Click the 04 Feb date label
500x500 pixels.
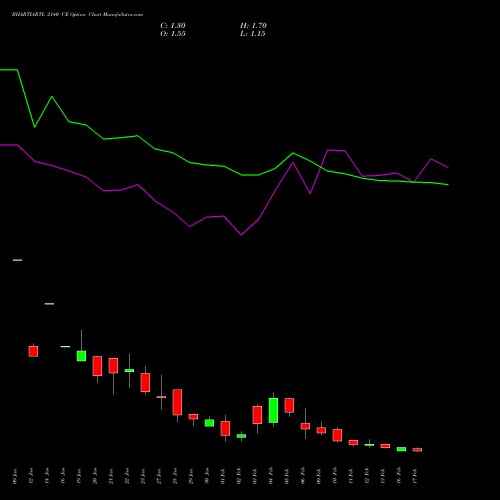pos(271,476)
